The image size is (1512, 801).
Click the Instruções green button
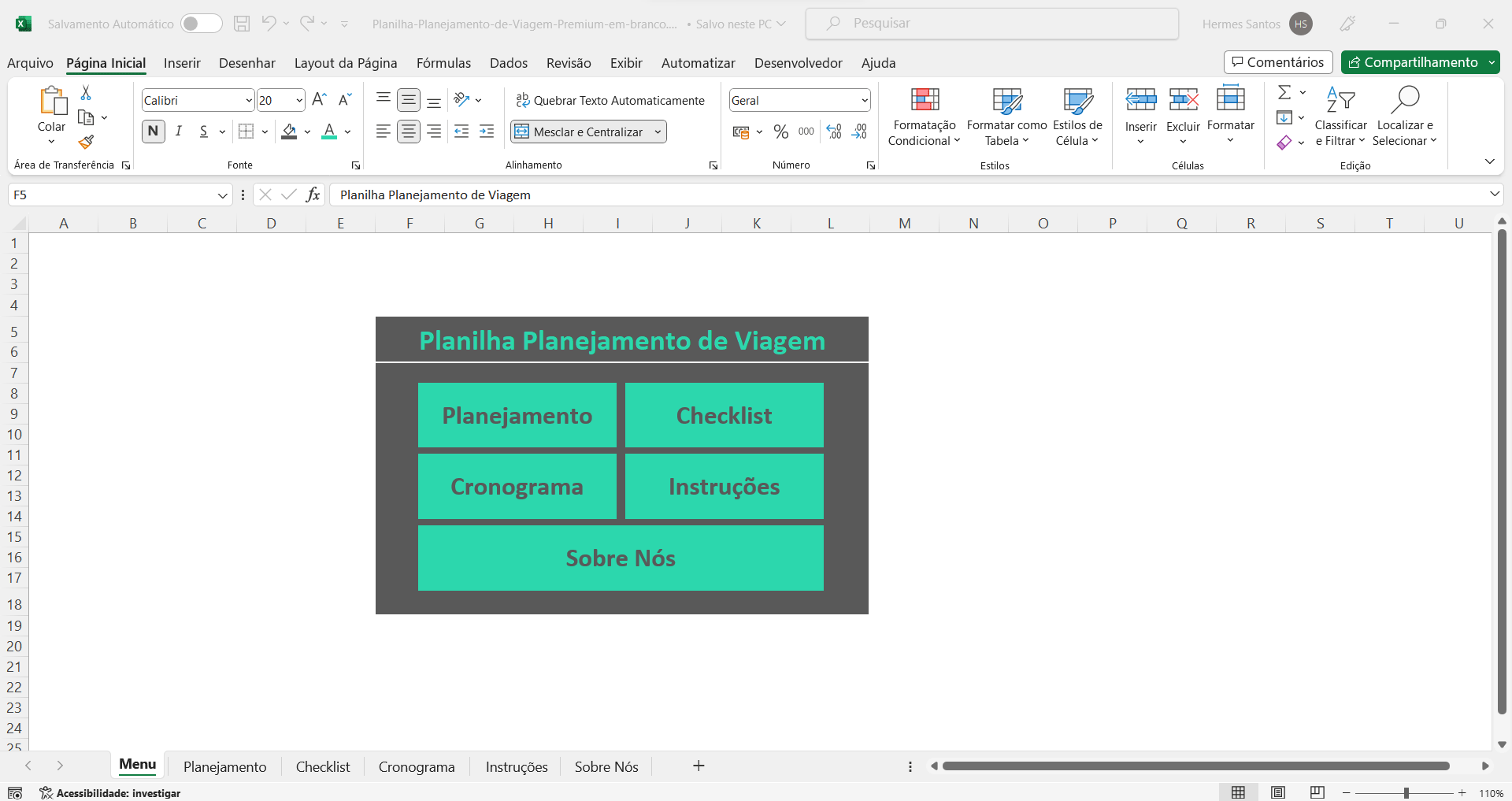(724, 487)
